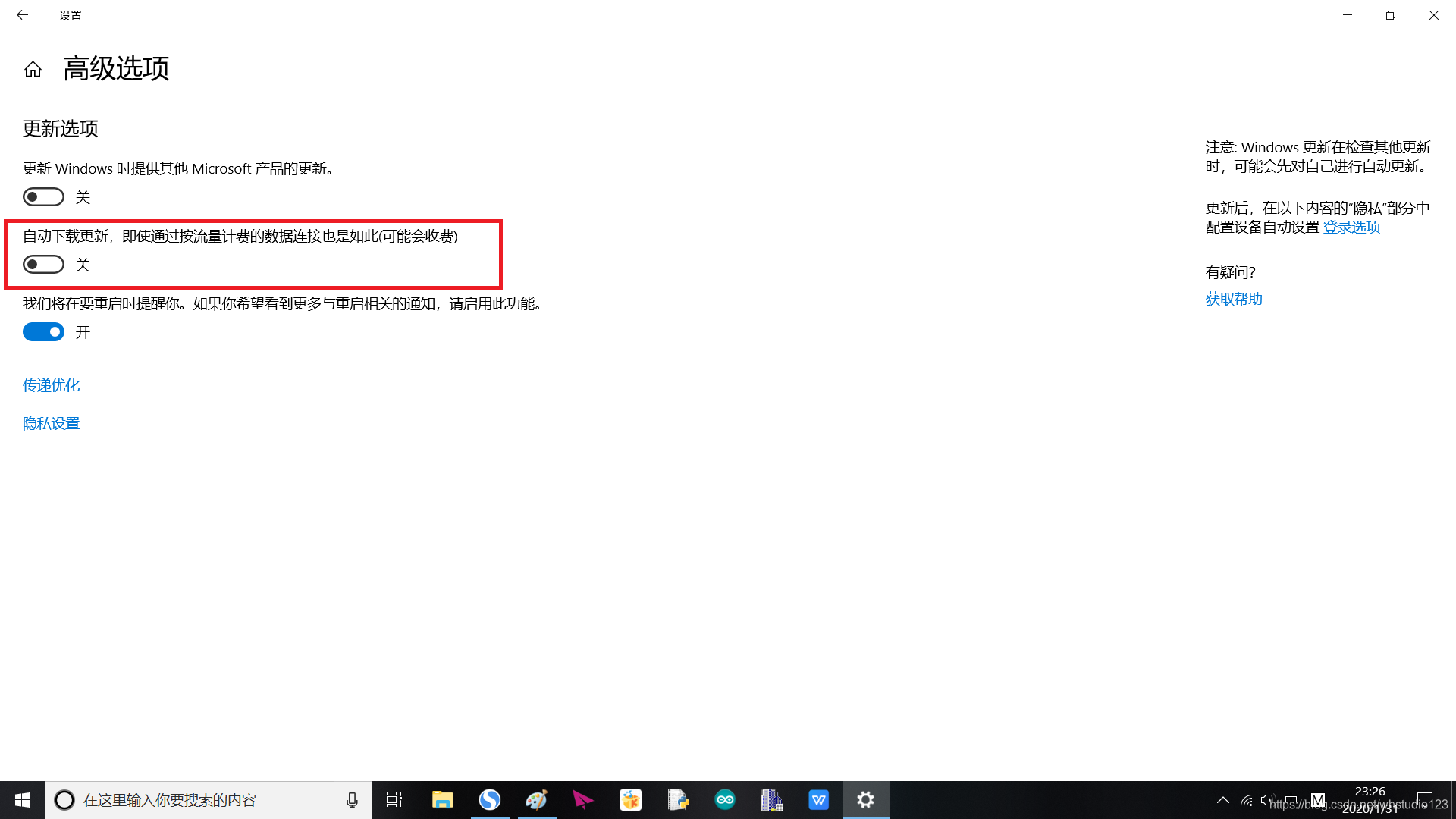Open the 登录选项 link
The image size is (1456, 819).
1351,227
